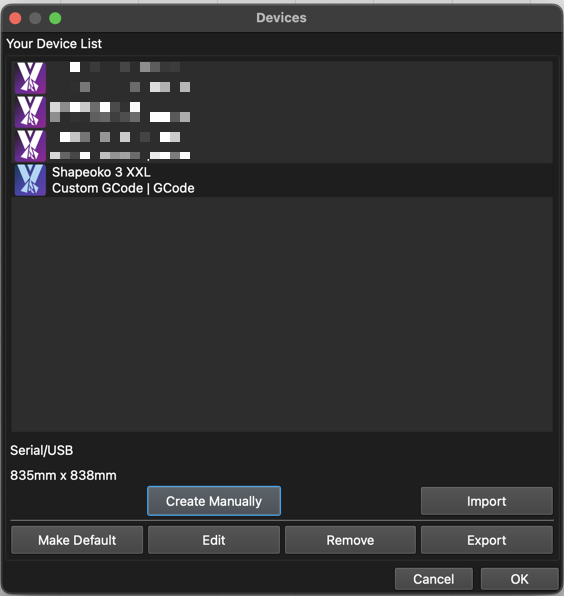The height and width of the screenshot is (596, 564).
Task: Click the third purple device icon in list
Action: (x=30, y=146)
